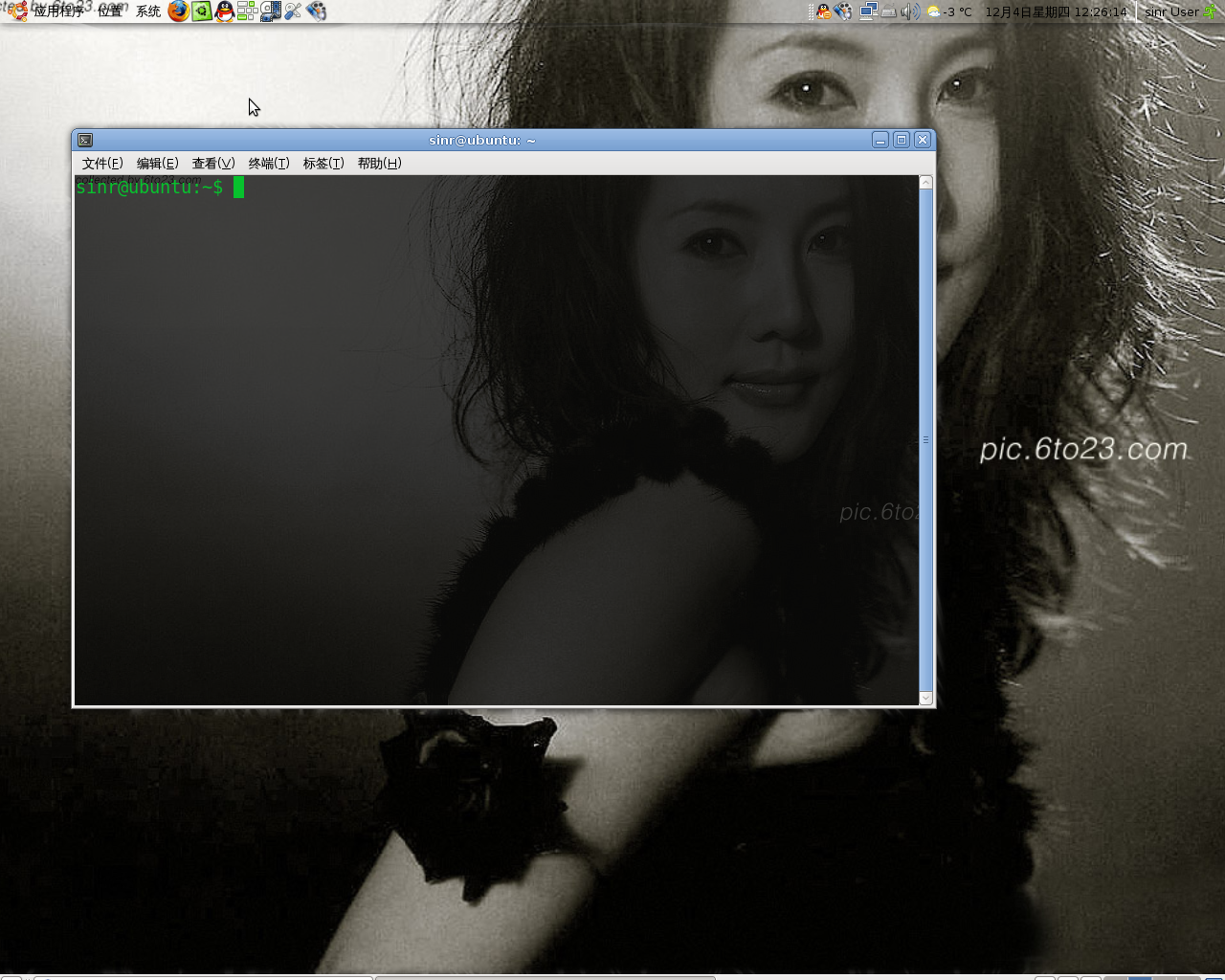This screenshot has width=1225, height=980.
Task: Click the movie player tray icon
Action: coord(843,11)
